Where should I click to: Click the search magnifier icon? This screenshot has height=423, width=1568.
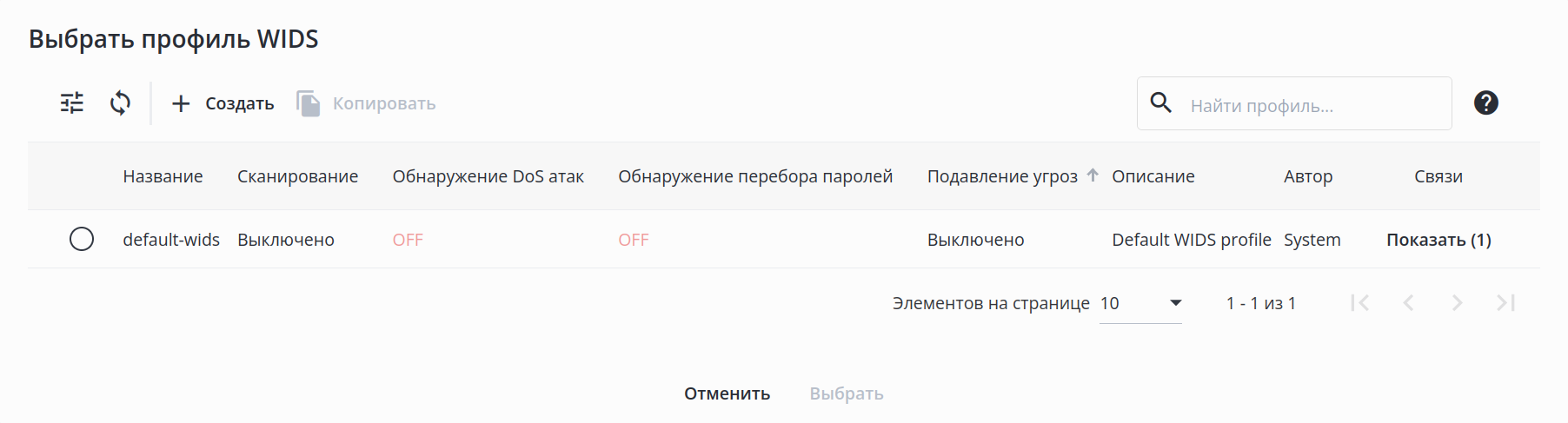tap(1160, 102)
